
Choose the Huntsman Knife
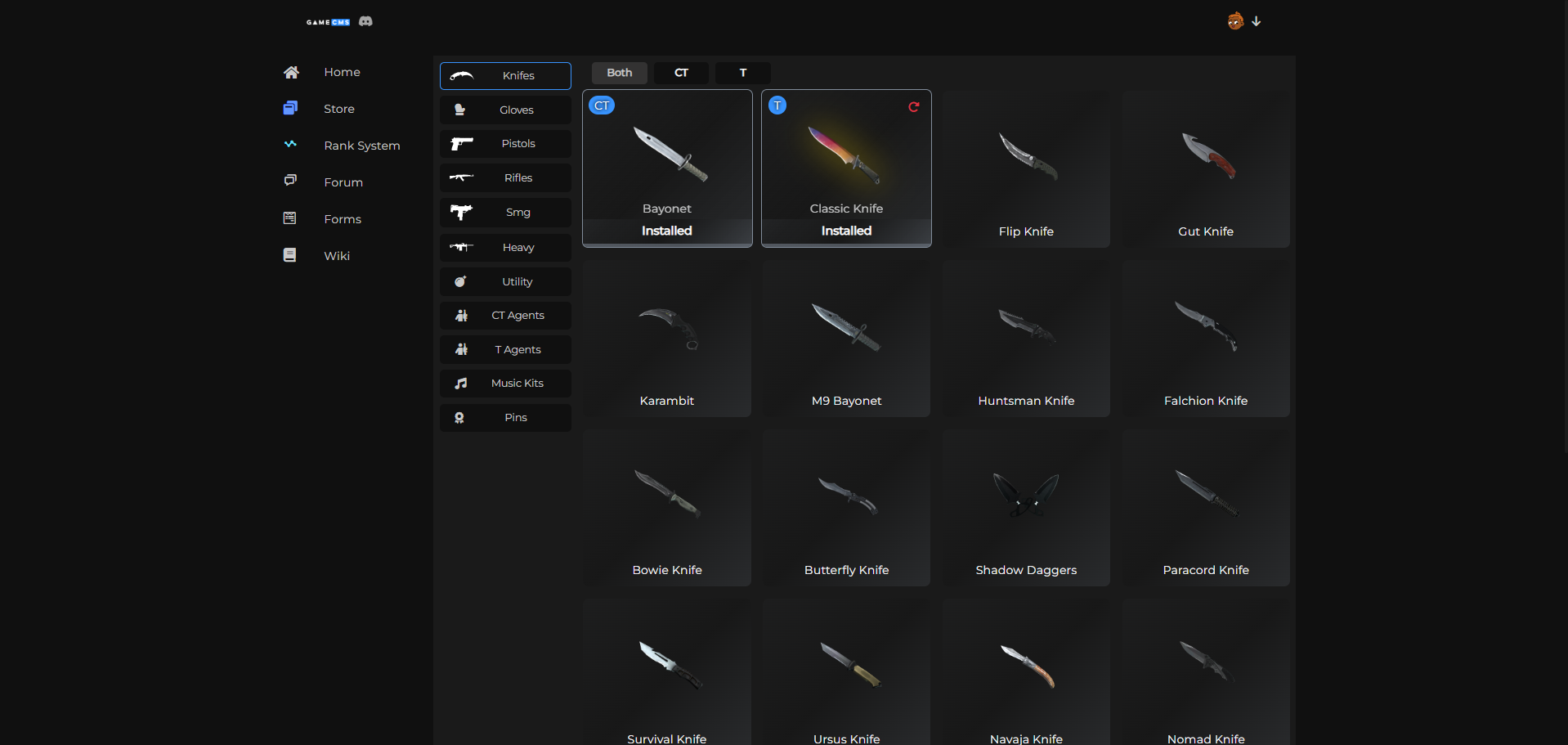click(1026, 339)
